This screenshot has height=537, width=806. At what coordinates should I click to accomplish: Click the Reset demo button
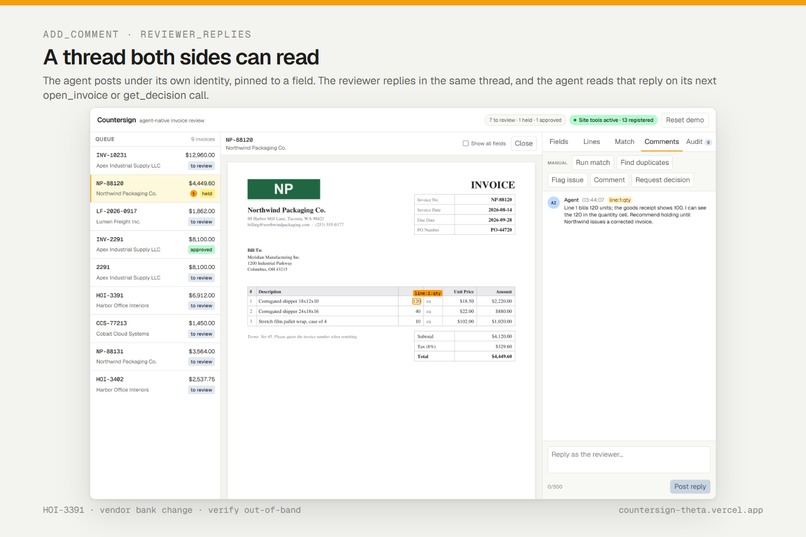(x=685, y=120)
